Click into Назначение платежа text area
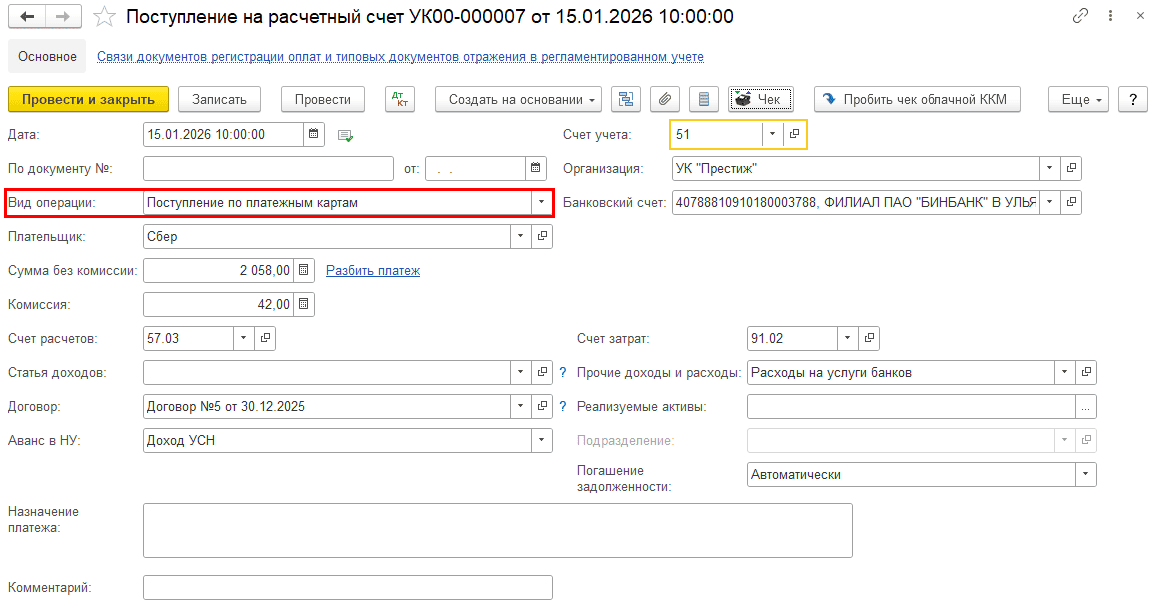 pos(497,529)
